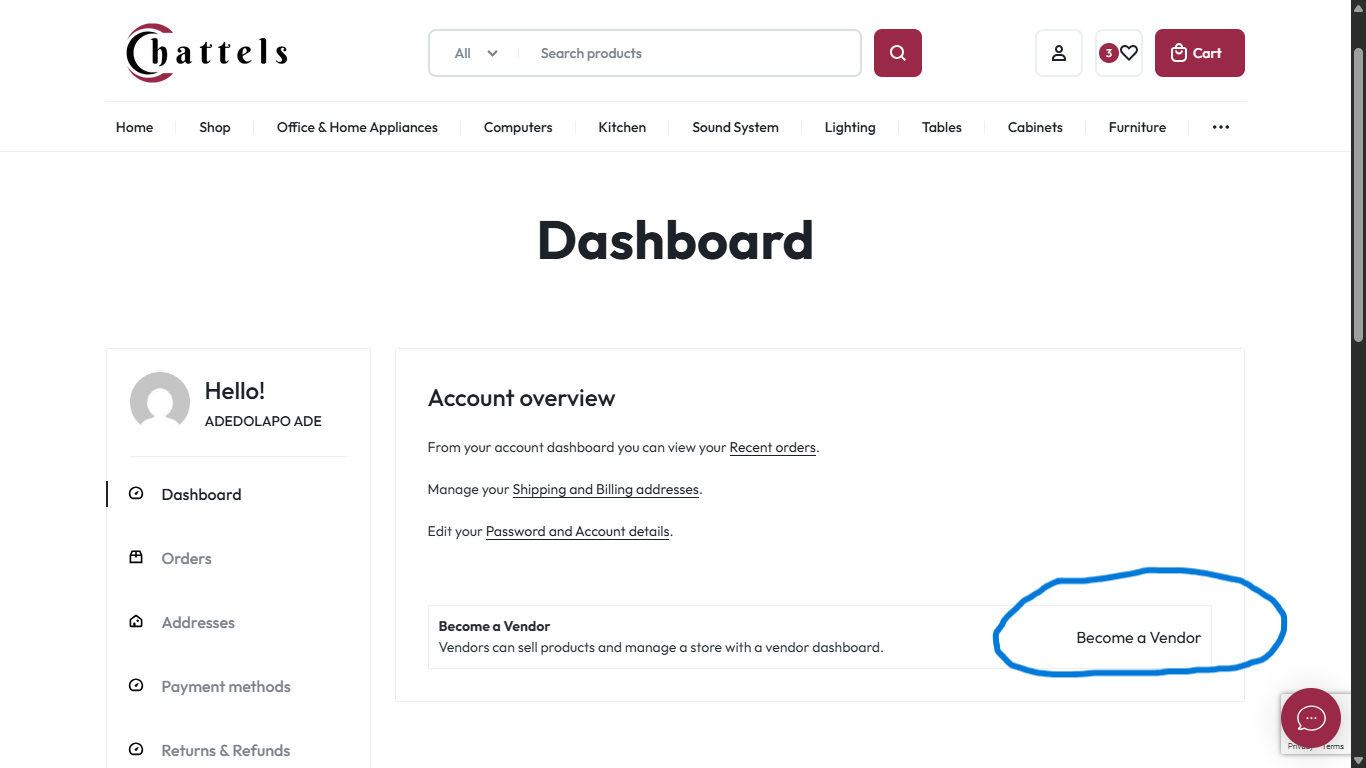Image resolution: width=1366 pixels, height=768 pixels.
Task: Expand the three-dots more menu
Action: [x=1221, y=127]
